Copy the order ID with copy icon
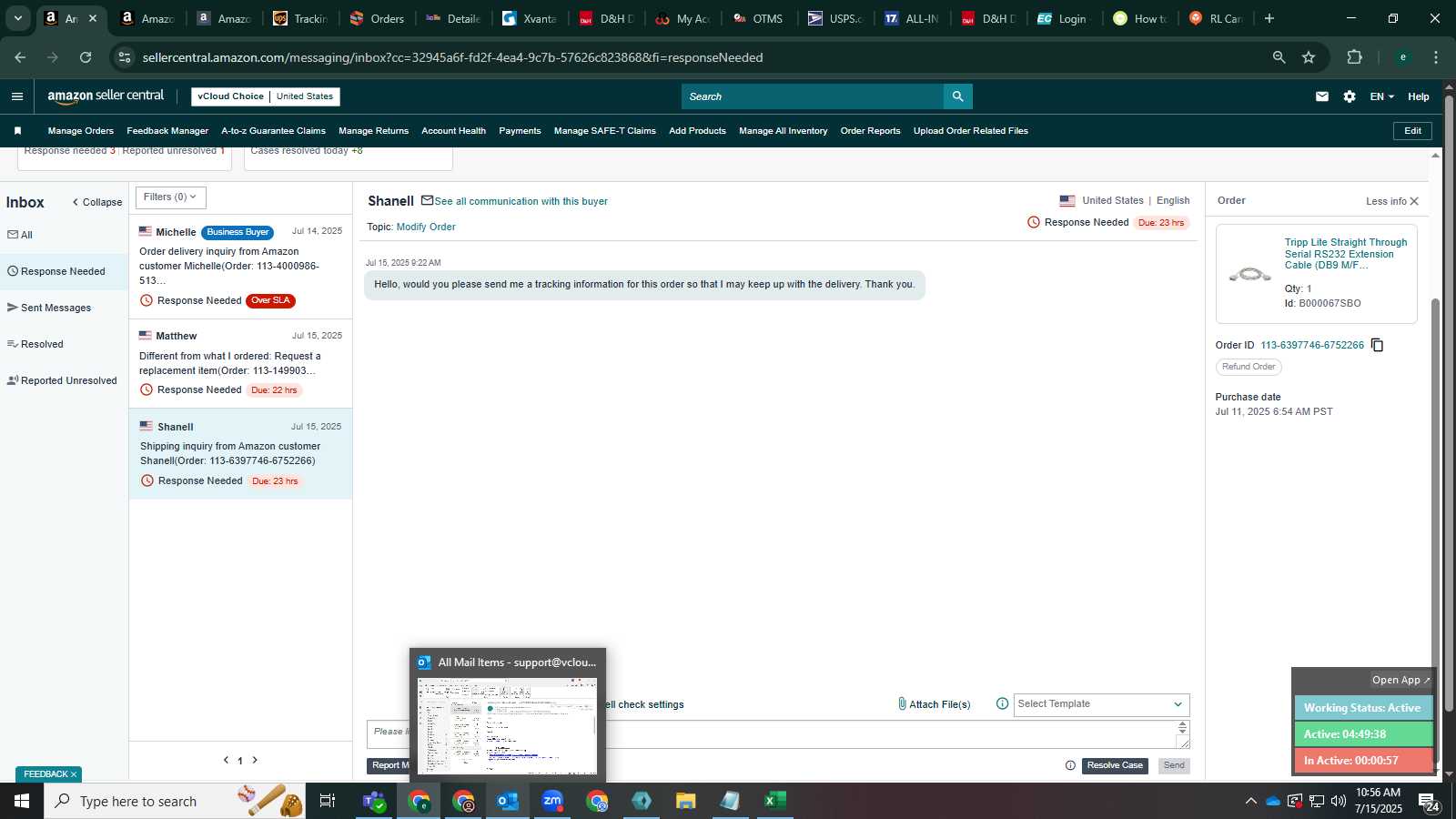Image resolution: width=1456 pixels, height=819 pixels. (1378, 345)
